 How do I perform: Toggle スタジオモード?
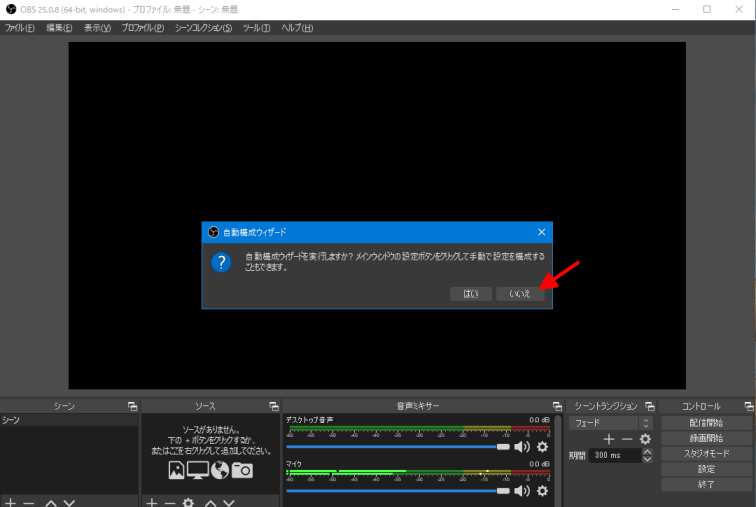pos(706,454)
